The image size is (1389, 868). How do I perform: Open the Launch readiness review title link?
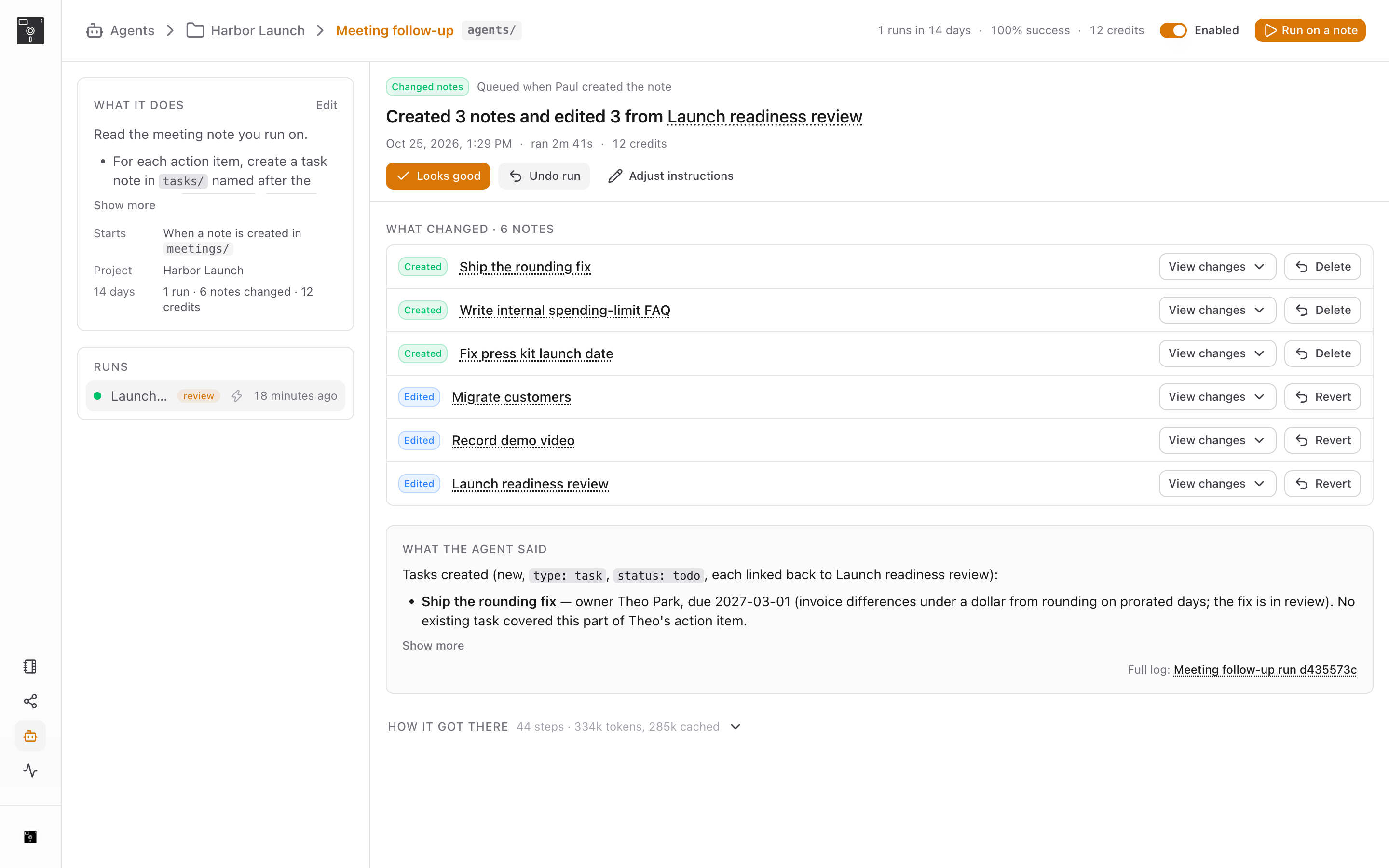coord(764,117)
